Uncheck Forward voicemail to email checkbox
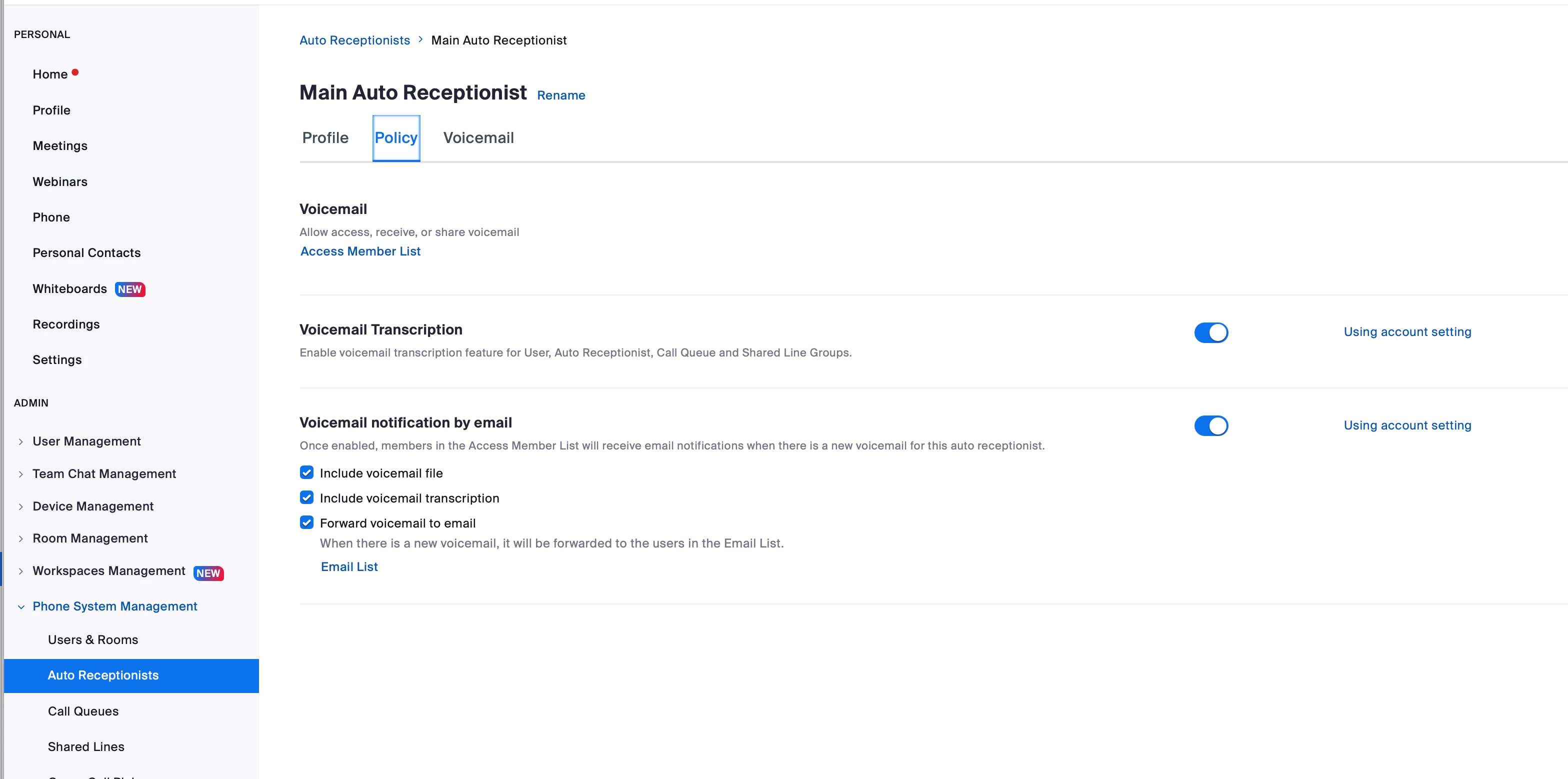 (307, 522)
